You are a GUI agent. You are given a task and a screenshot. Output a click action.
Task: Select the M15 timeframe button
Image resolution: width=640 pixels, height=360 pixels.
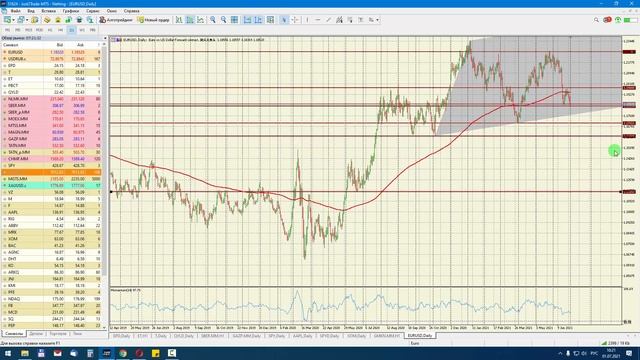tap(29, 30)
